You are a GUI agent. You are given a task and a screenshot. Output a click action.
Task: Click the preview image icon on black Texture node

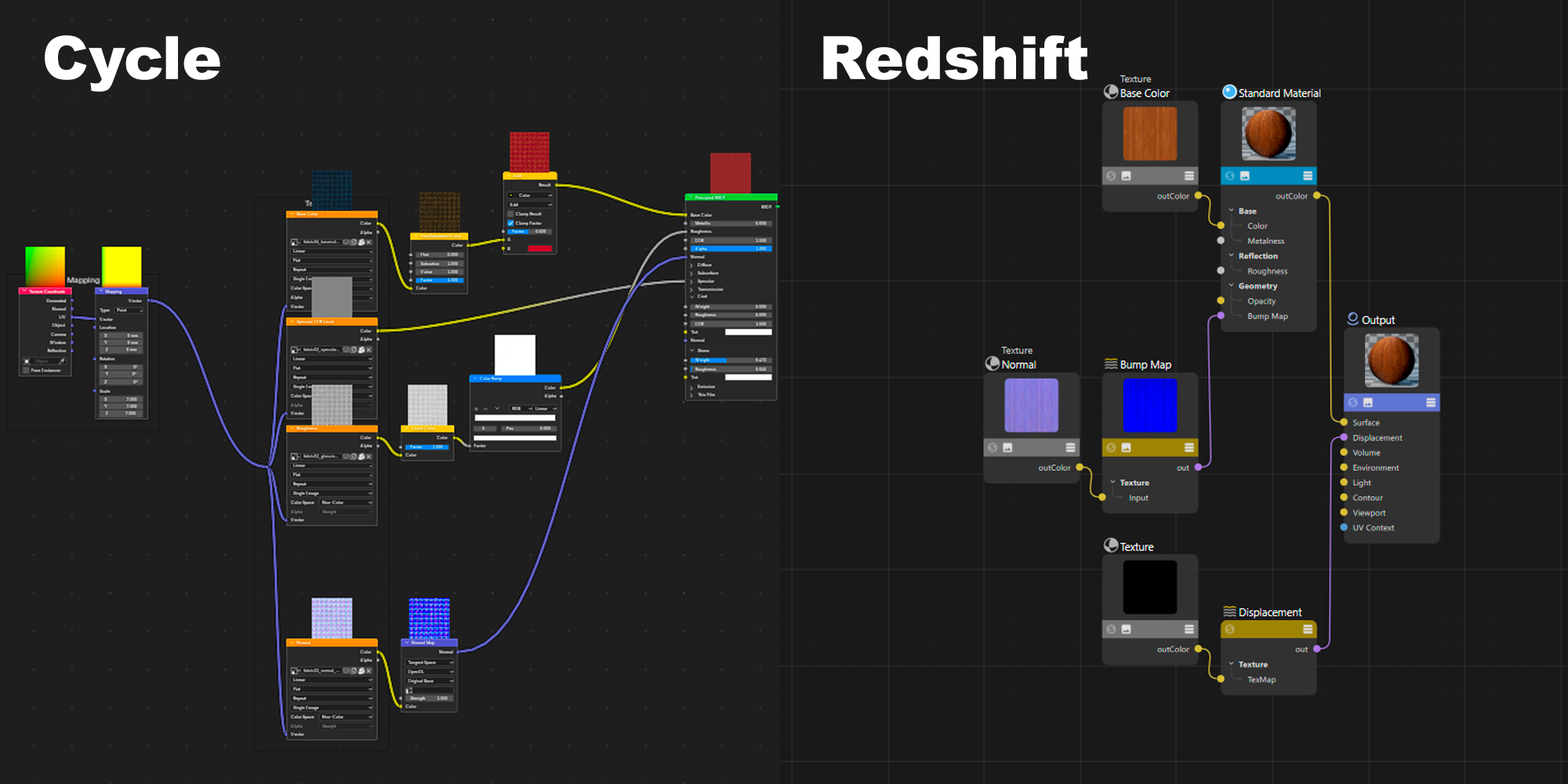pos(1126,629)
